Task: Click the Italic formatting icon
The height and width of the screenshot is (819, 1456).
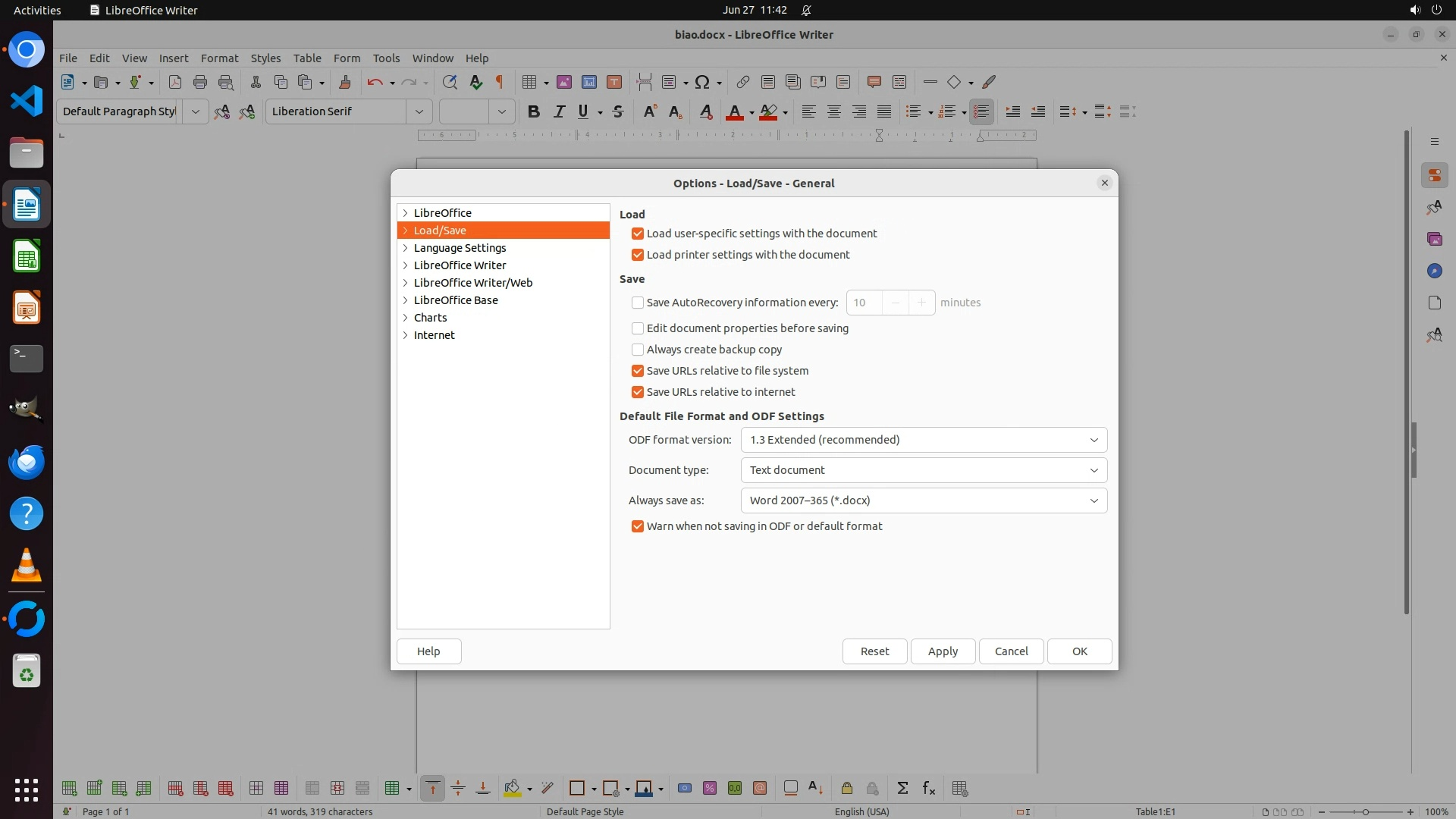Action: point(559,111)
